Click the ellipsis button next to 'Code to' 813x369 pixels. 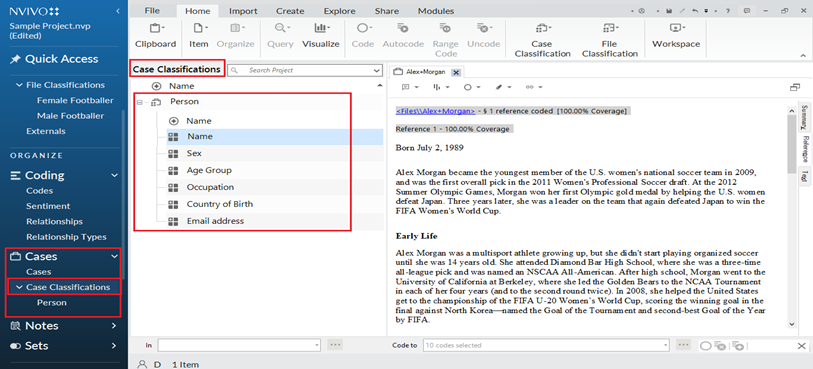[683, 345]
